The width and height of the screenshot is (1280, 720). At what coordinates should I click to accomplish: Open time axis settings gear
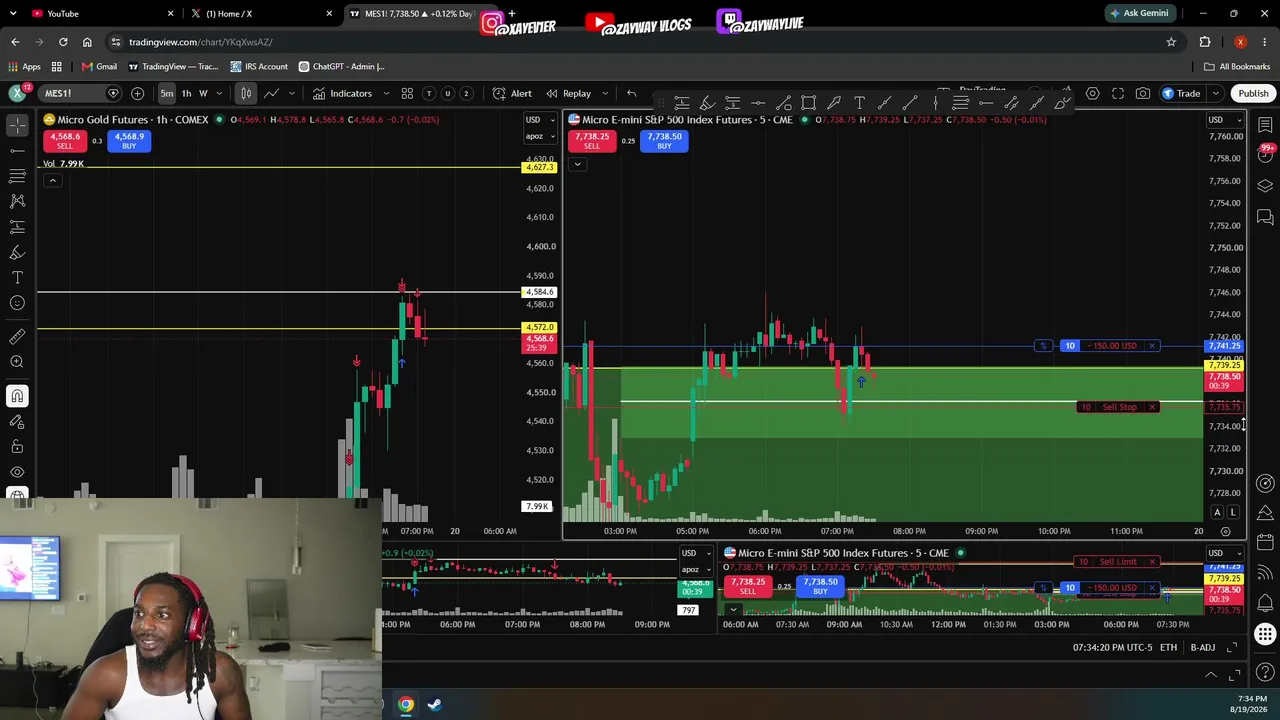[x=1225, y=531]
